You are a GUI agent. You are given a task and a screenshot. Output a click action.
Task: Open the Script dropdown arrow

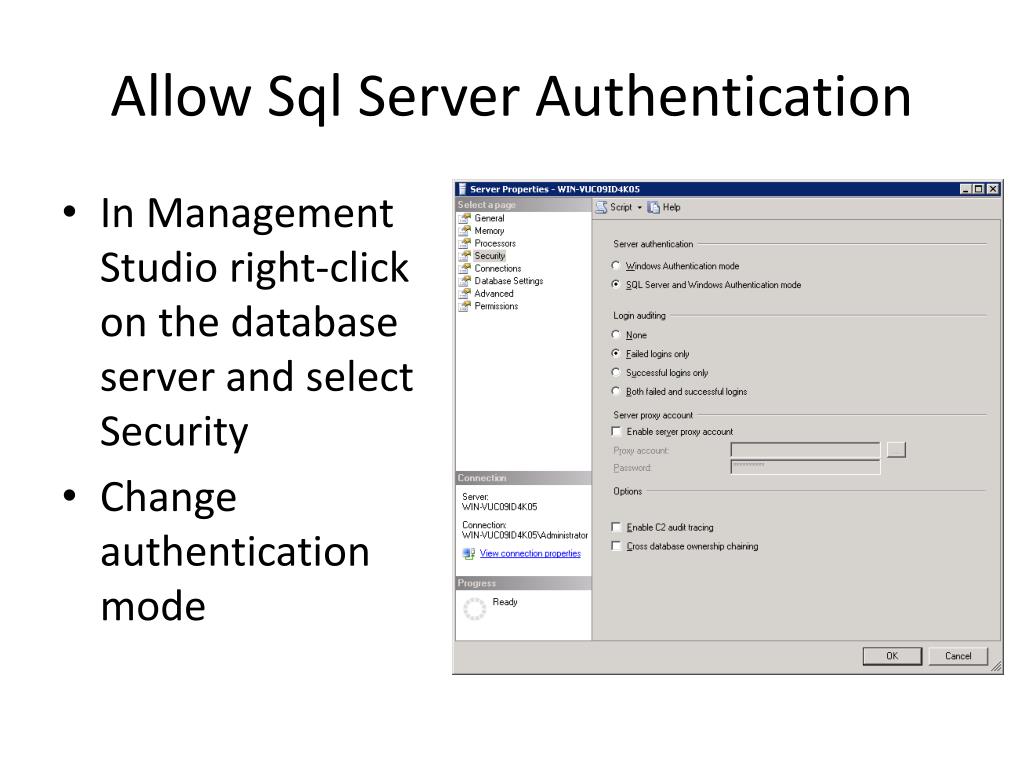pos(639,208)
